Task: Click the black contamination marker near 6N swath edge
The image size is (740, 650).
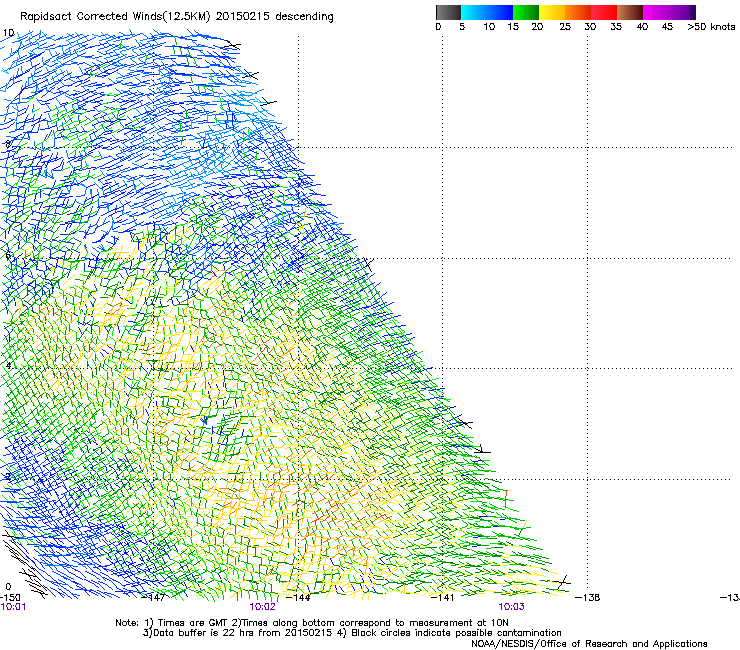Action: [x=368, y=263]
